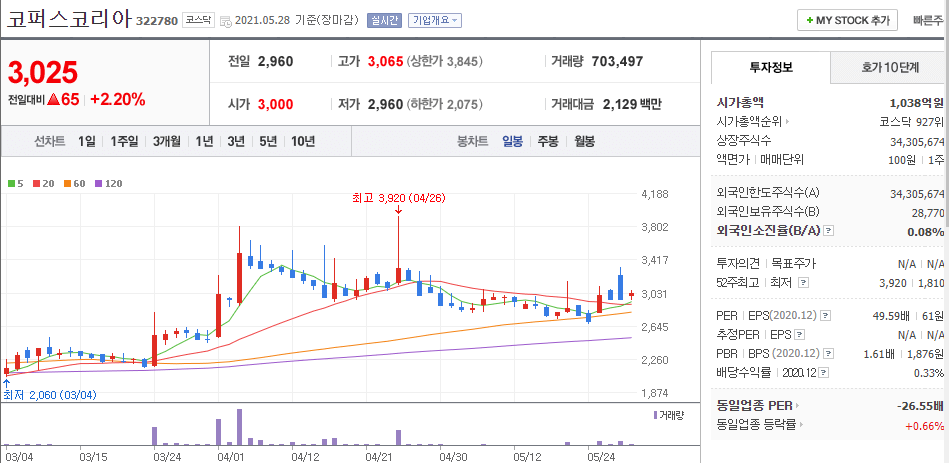The width and height of the screenshot is (949, 463).
Task: Open help icon next to 추정PER EPS
Action: [x=800, y=334]
